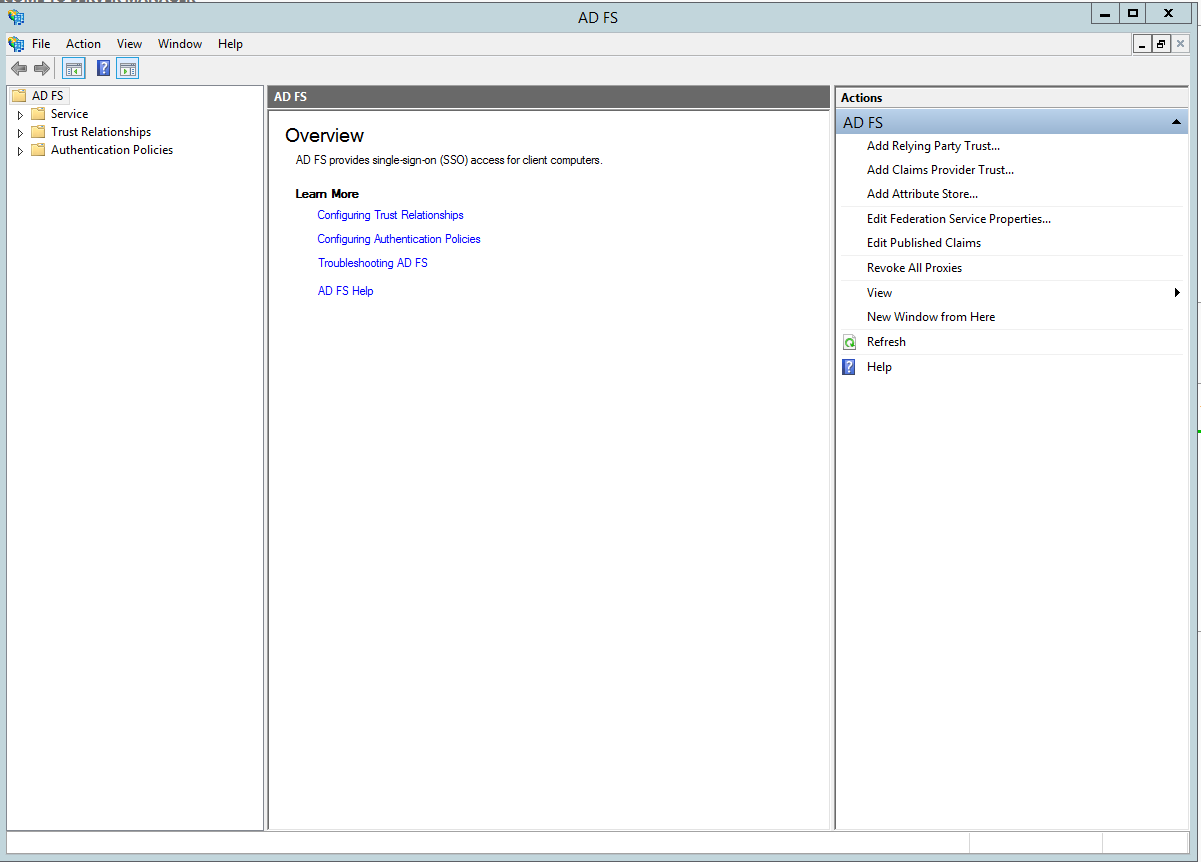Image resolution: width=1201 pixels, height=862 pixels.
Task: Expand the Trust Relationships tree node
Action: 20,133
